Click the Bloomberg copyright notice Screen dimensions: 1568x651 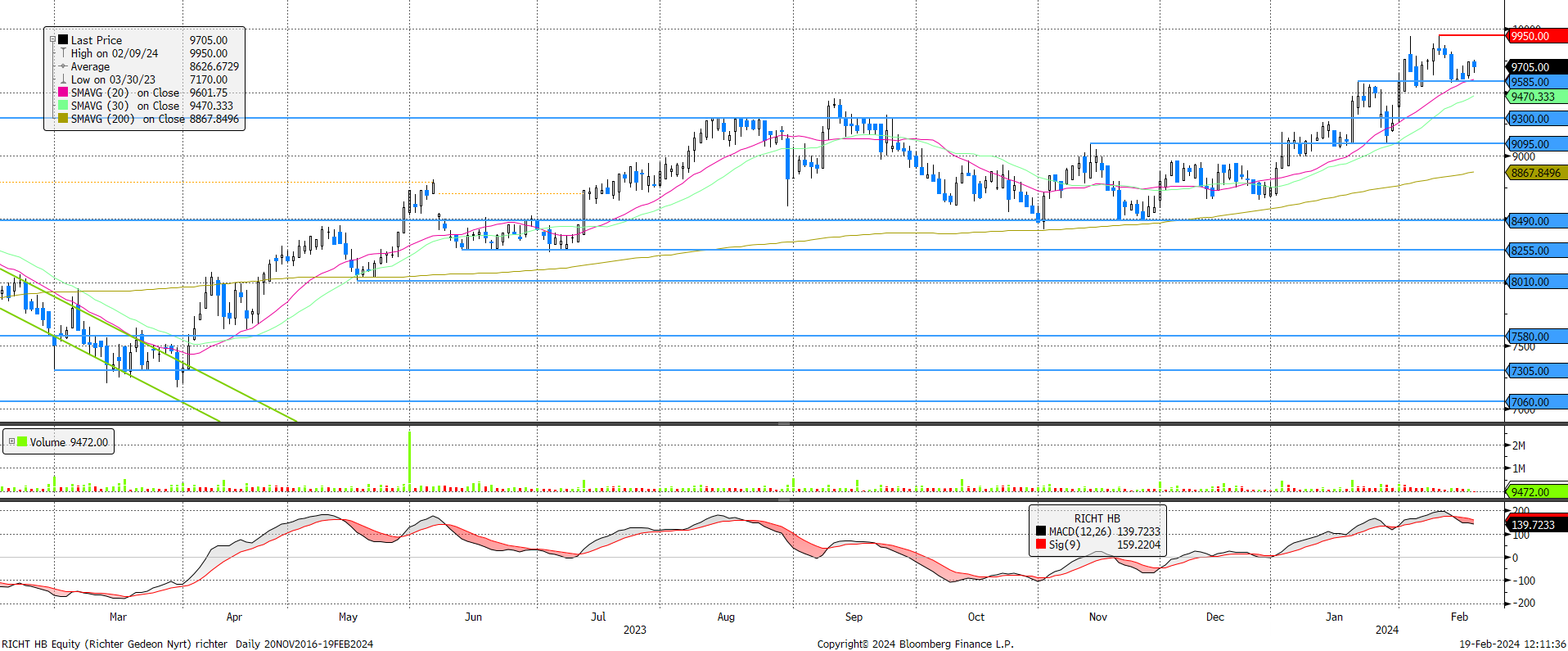tap(915, 644)
